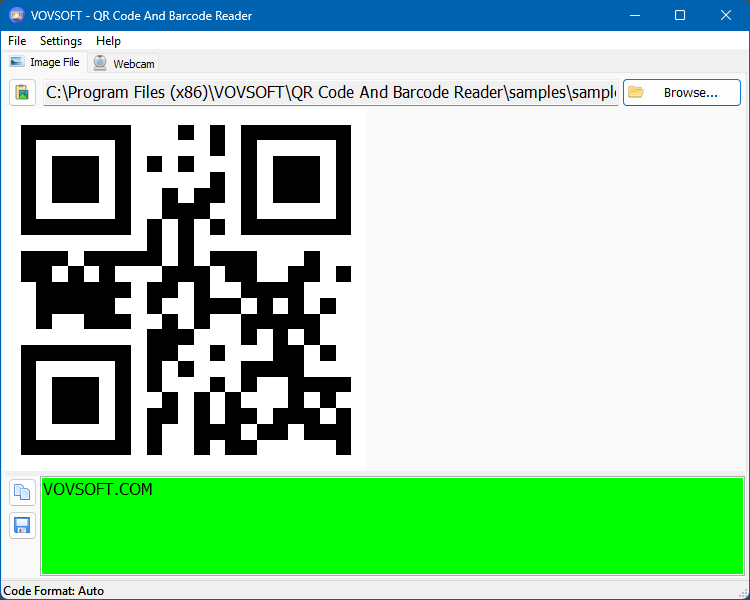Open the Settings menu
The image size is (750, 600).
(61, 41)
